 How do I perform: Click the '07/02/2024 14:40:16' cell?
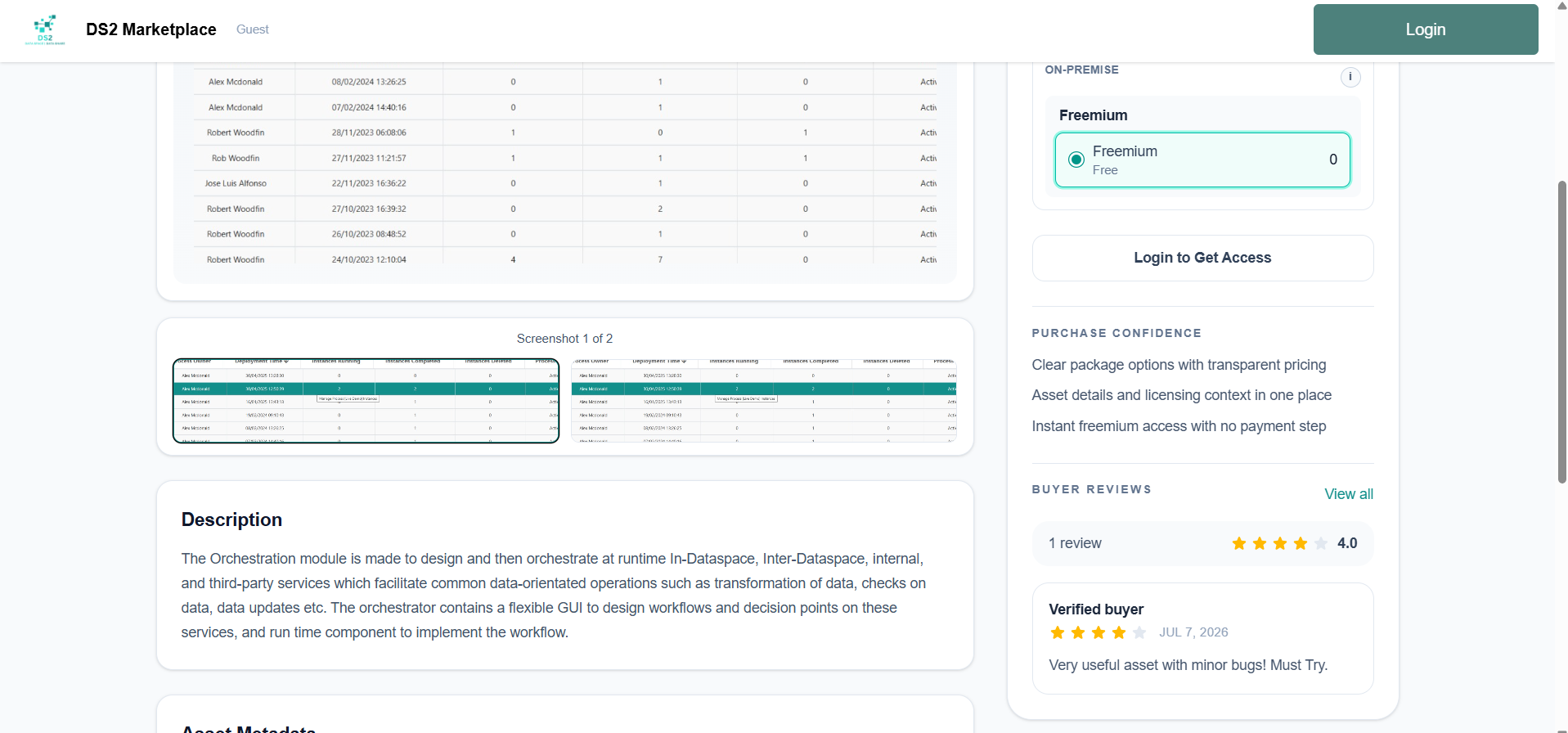(x=369, y=107)
